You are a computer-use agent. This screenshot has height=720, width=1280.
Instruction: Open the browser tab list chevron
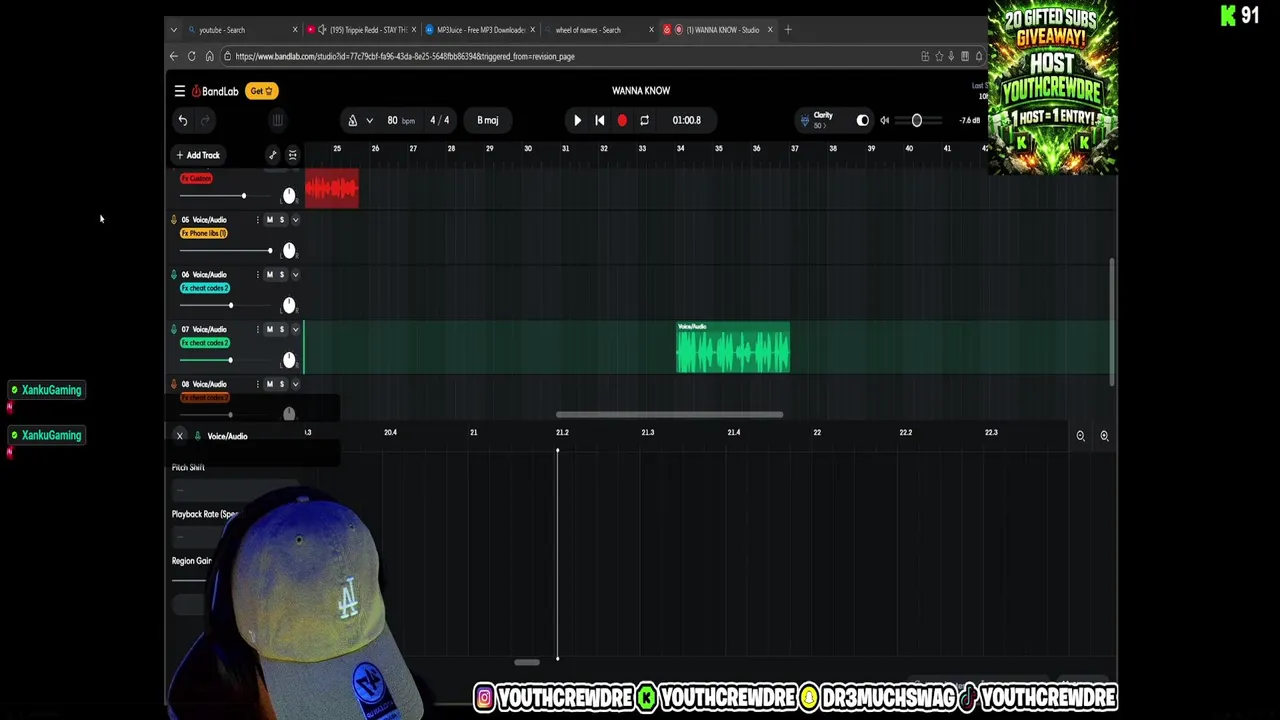[174, 30]
